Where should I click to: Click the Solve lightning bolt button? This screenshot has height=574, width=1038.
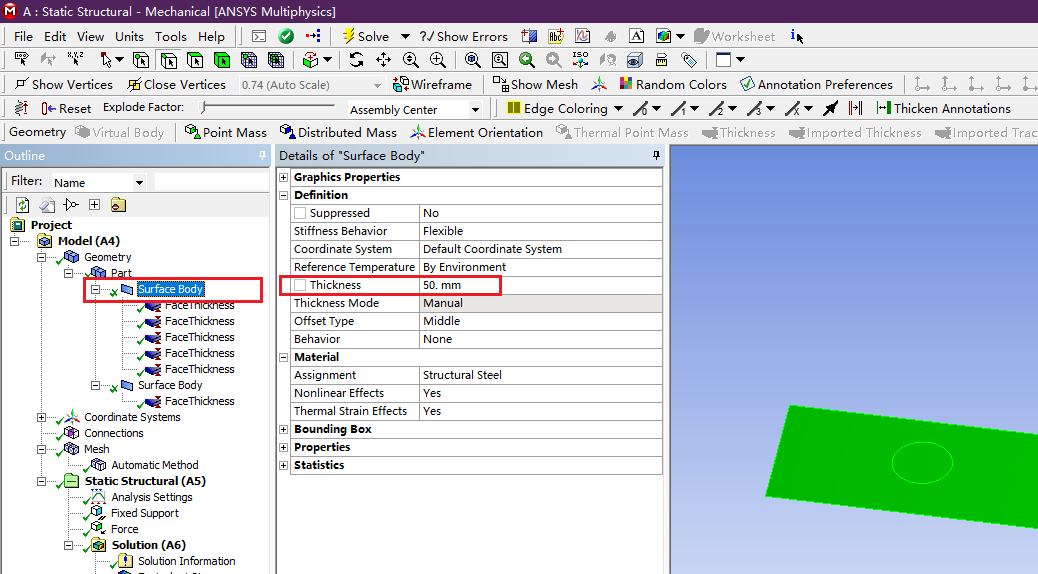(x=365, y=36)
